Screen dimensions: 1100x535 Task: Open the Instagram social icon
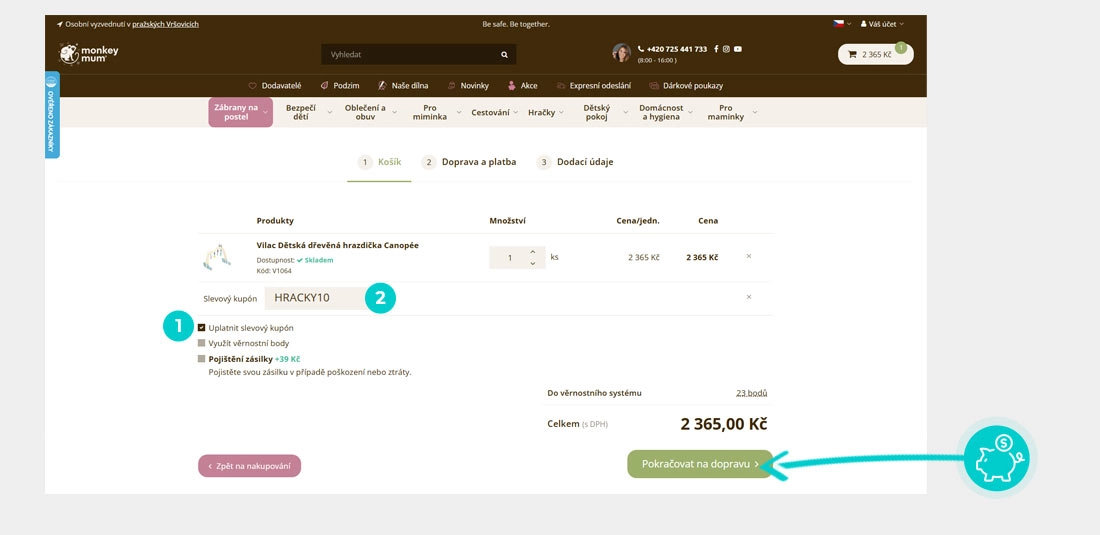(x=727, y=49)
